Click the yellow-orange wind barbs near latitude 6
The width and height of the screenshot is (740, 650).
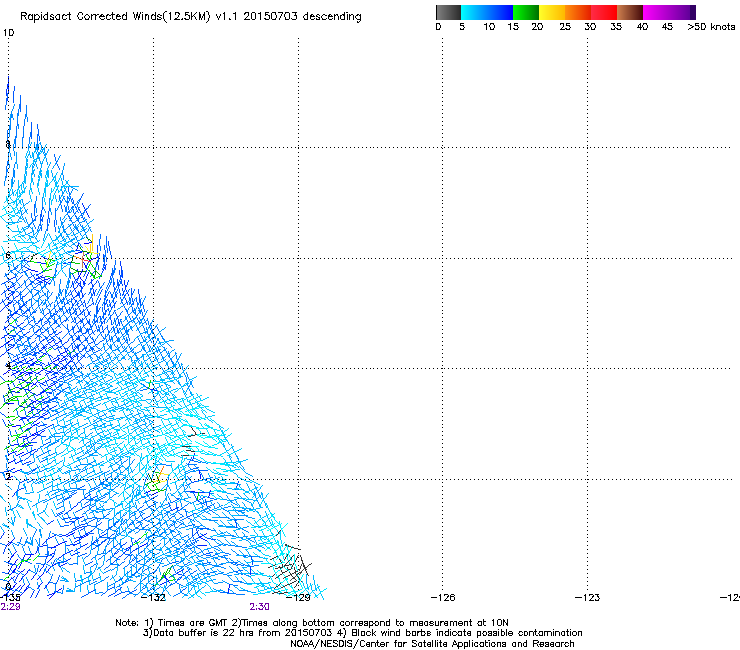(x=86, y=253)
